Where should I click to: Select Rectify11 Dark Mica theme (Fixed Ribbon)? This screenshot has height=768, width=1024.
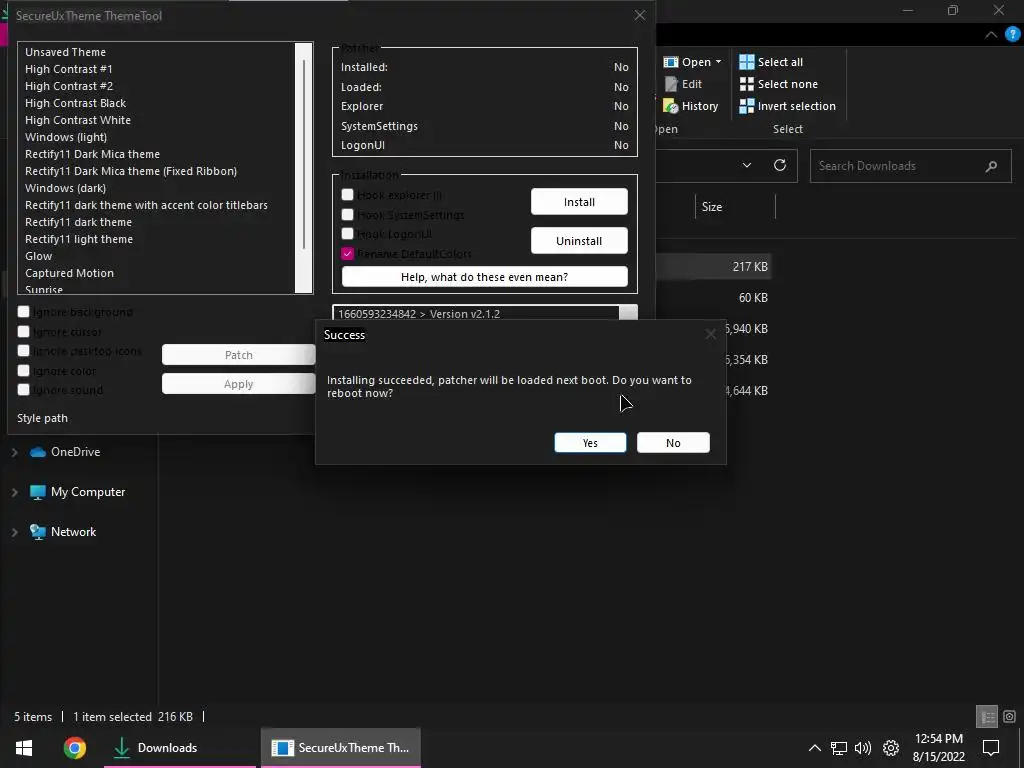click(131, 171)
